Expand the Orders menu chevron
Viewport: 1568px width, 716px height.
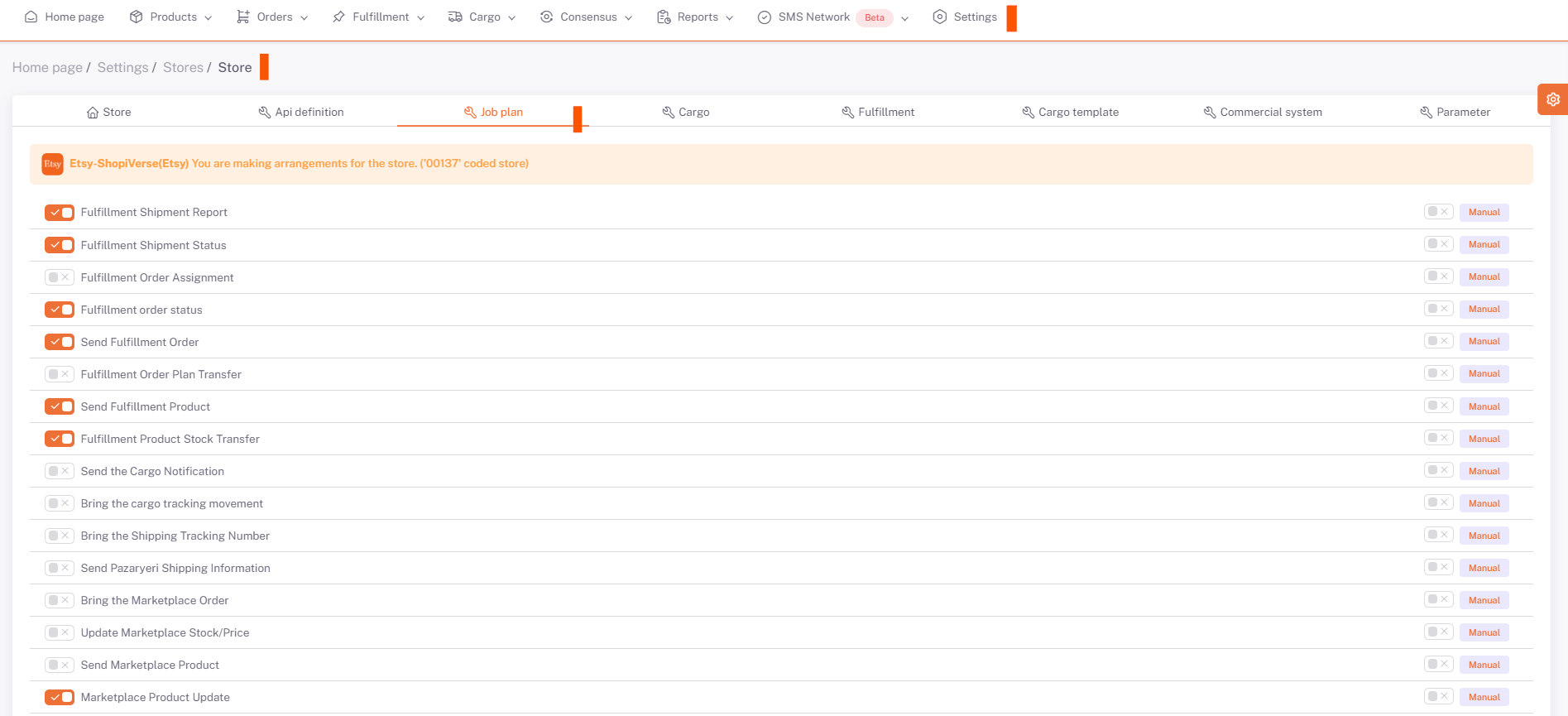(x=304, y=18)
